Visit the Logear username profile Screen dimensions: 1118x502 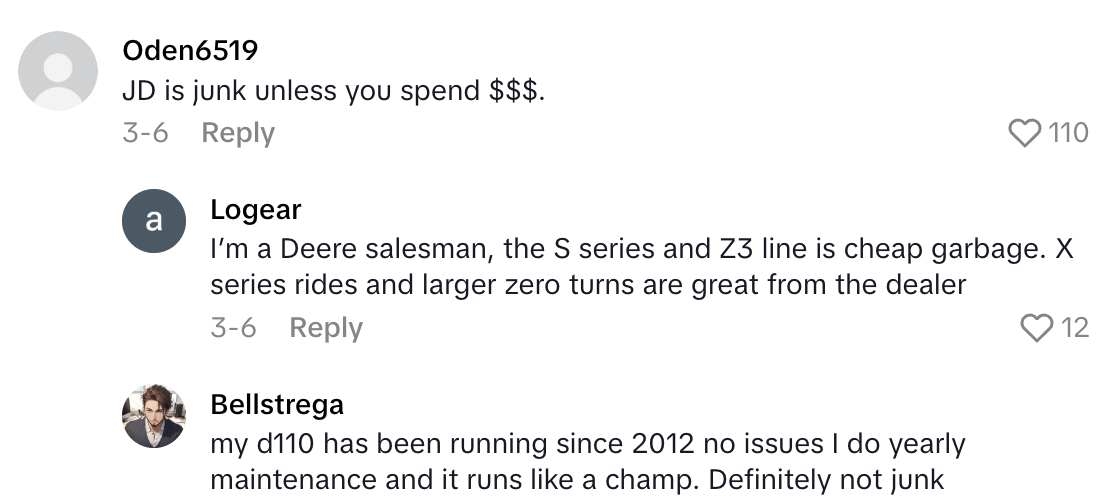click(x=256, y=209)
